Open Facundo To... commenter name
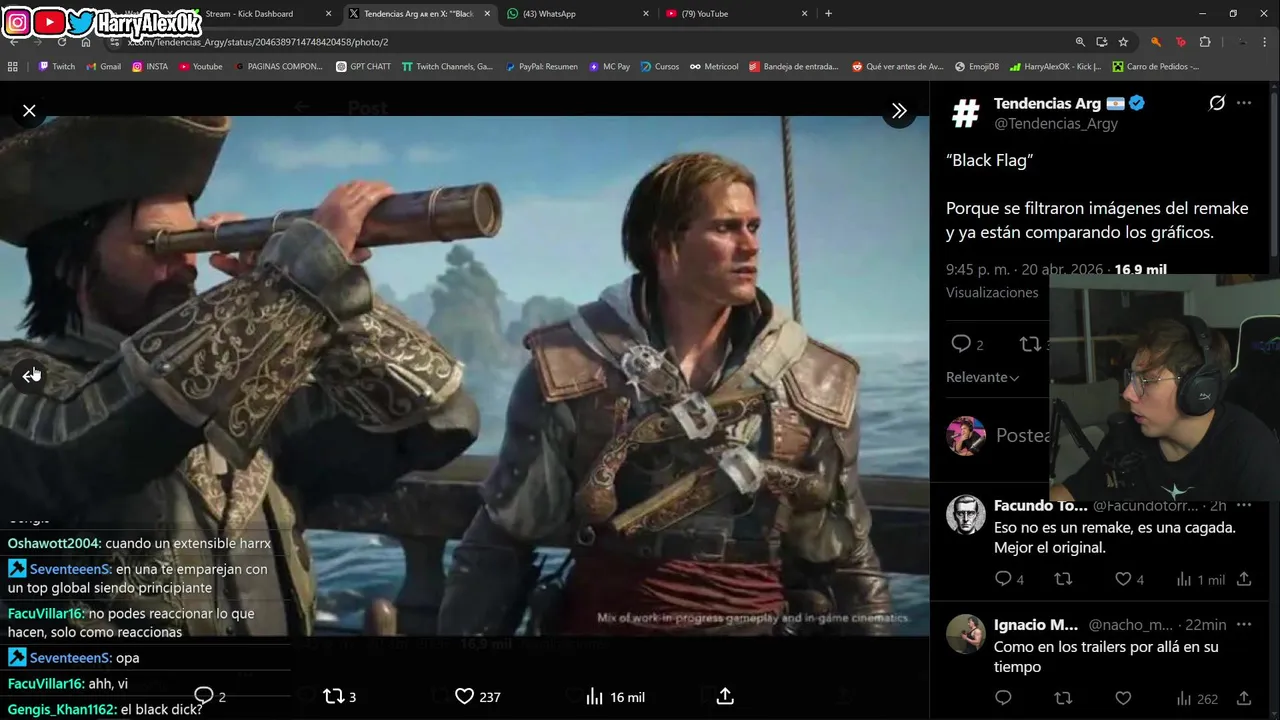Screen dimensions: 1280x720 (1040, 506)
